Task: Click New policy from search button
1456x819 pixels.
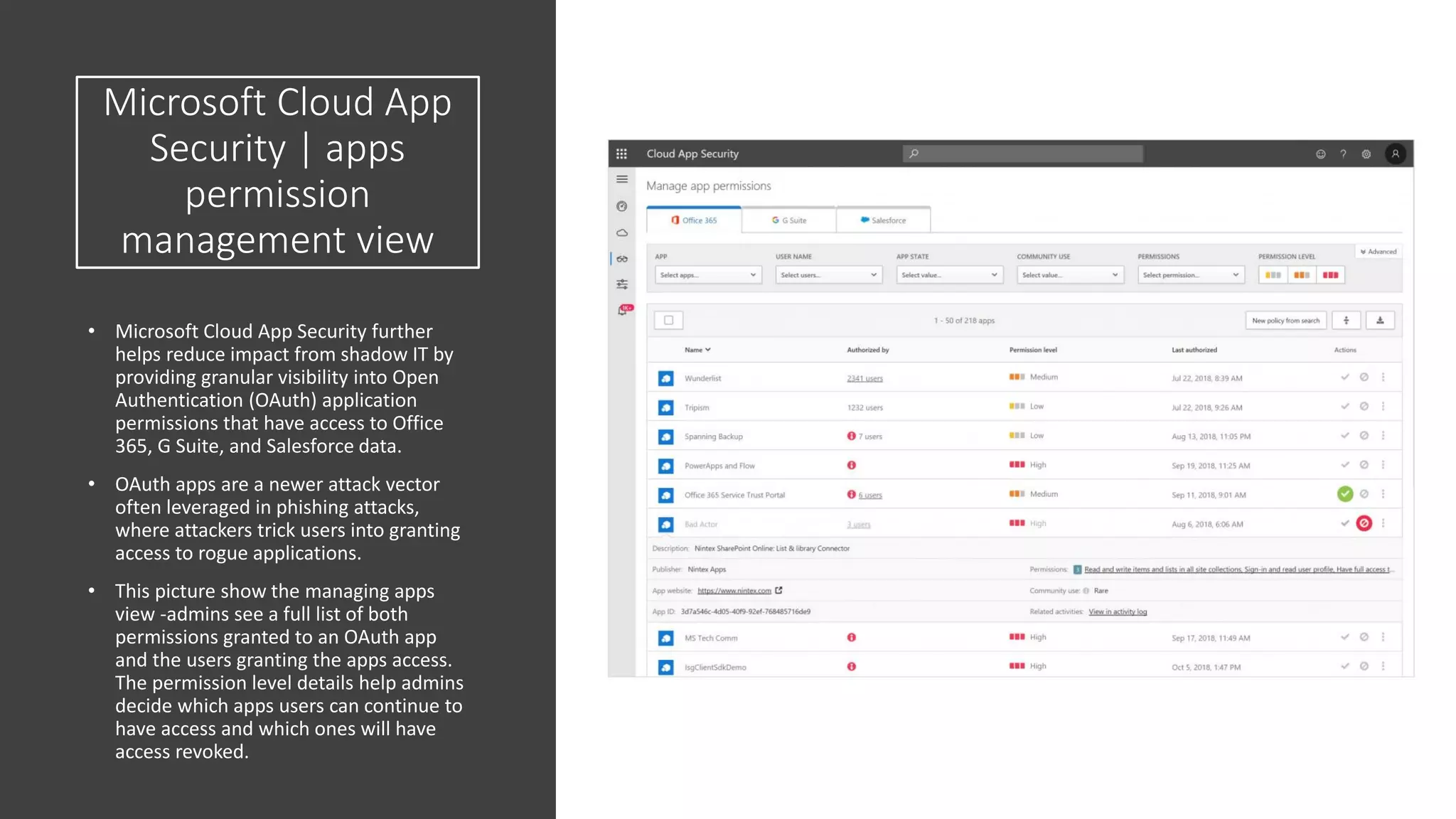Action: (x=1285, y=321)
